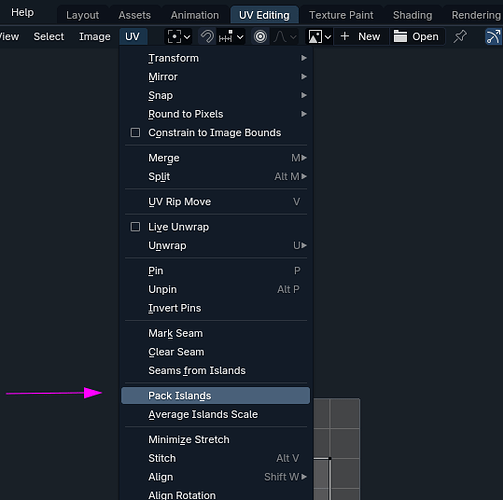This screenshot has height=500, width=503.
Task: Click the plus icon beside New
Action: pos(345,36)
